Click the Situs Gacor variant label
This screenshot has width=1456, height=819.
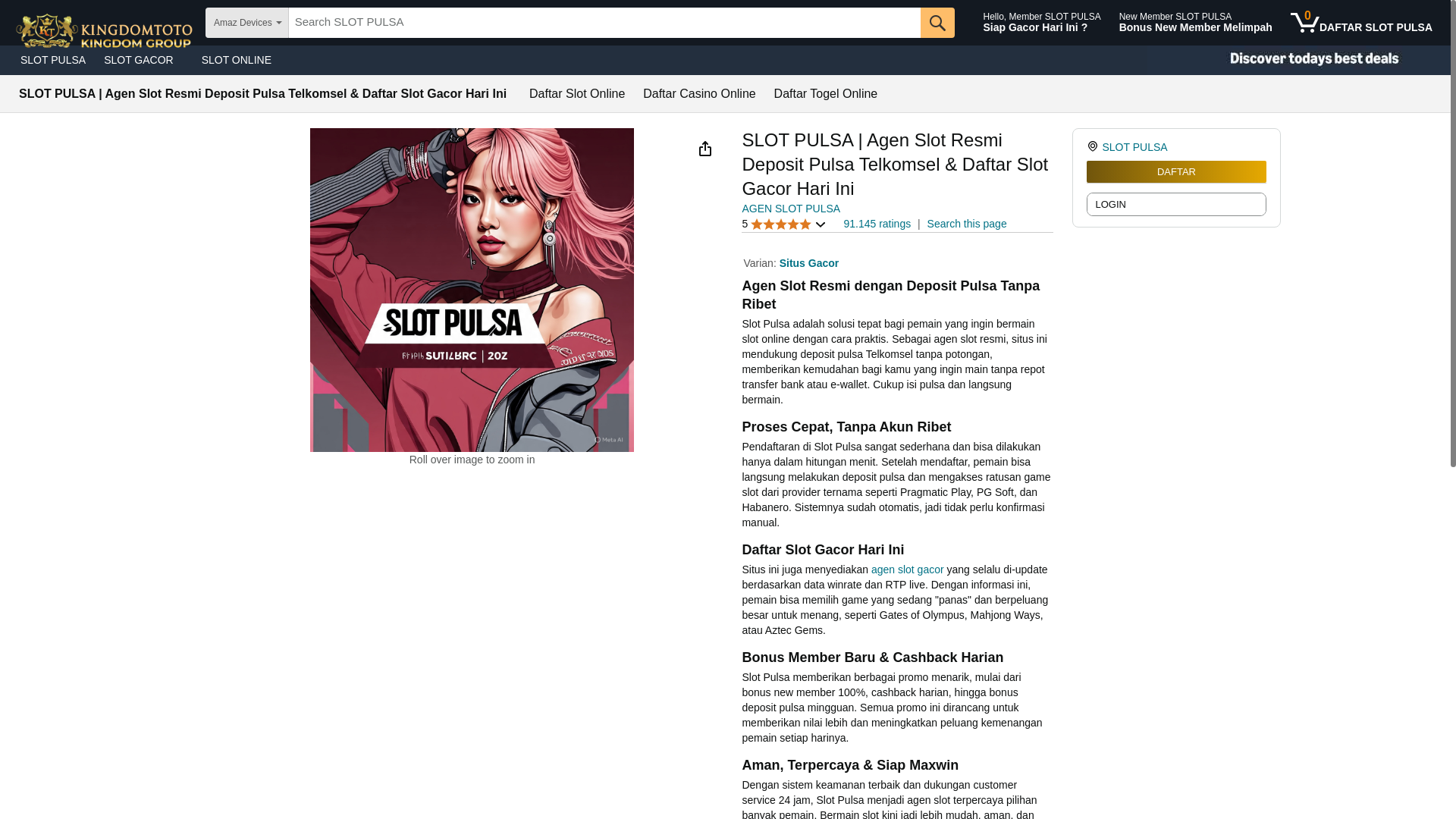809,263
